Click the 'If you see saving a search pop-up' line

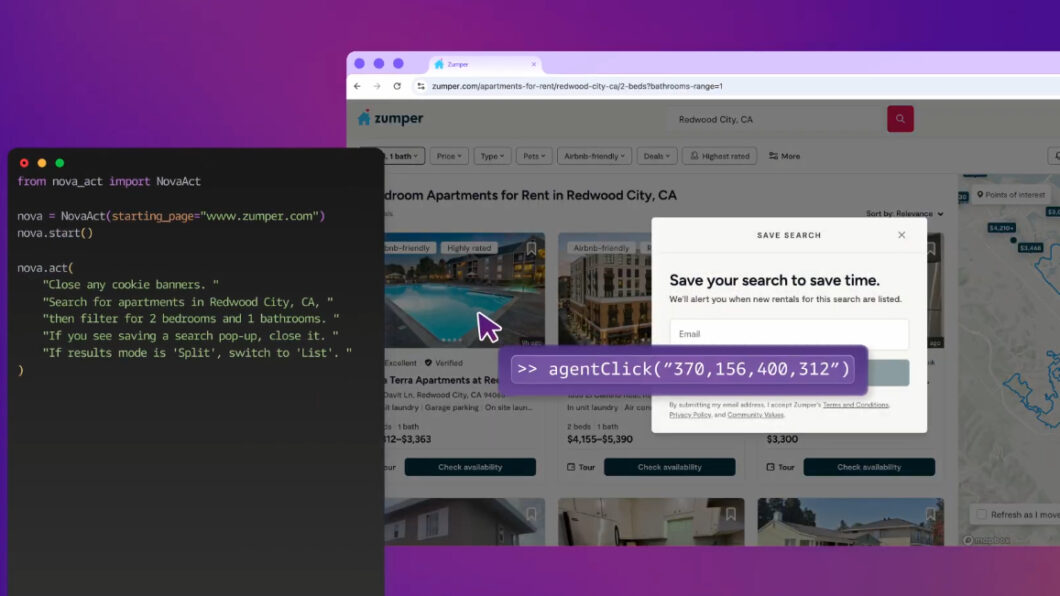(191, 336)
